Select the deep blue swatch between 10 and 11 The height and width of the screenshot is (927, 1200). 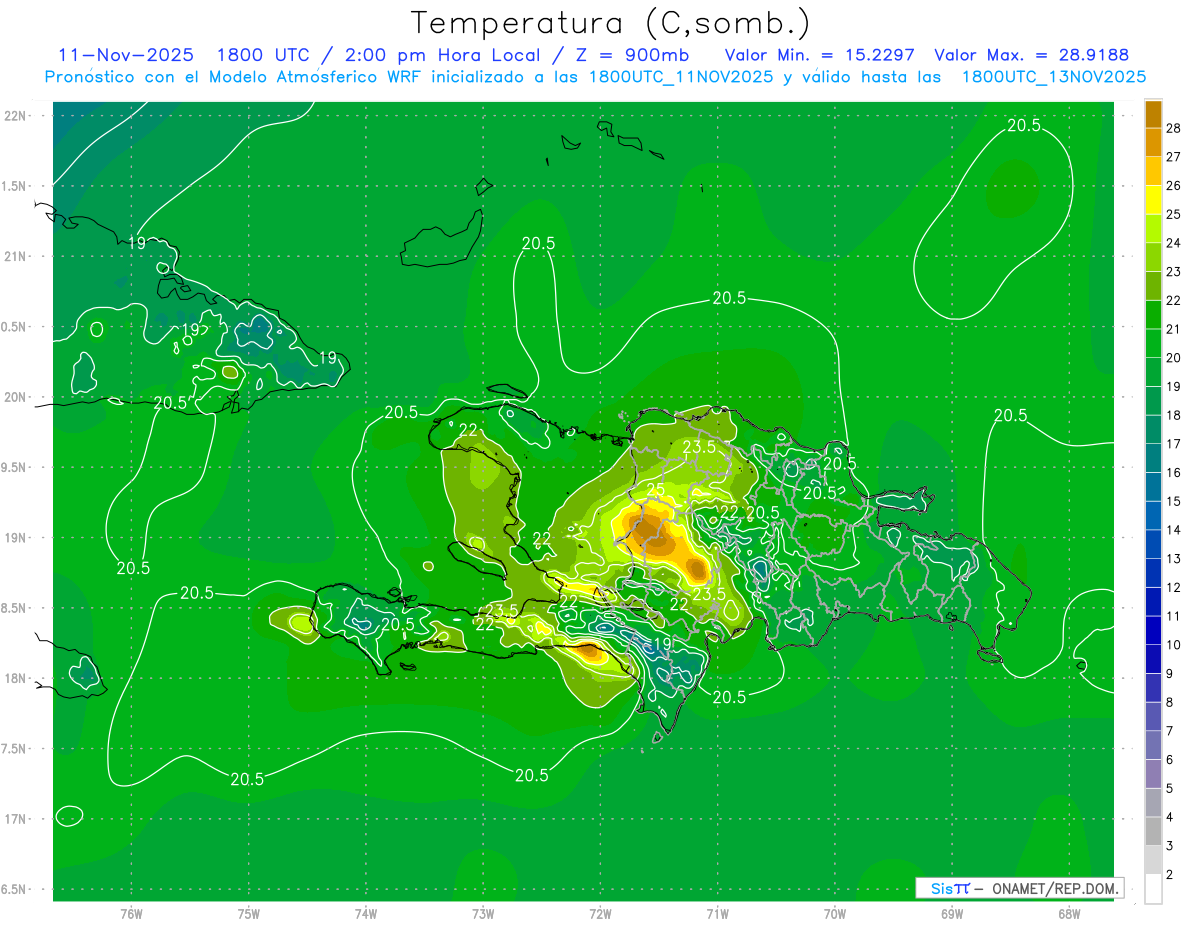pyautogui.click(x=1153, y=631)
